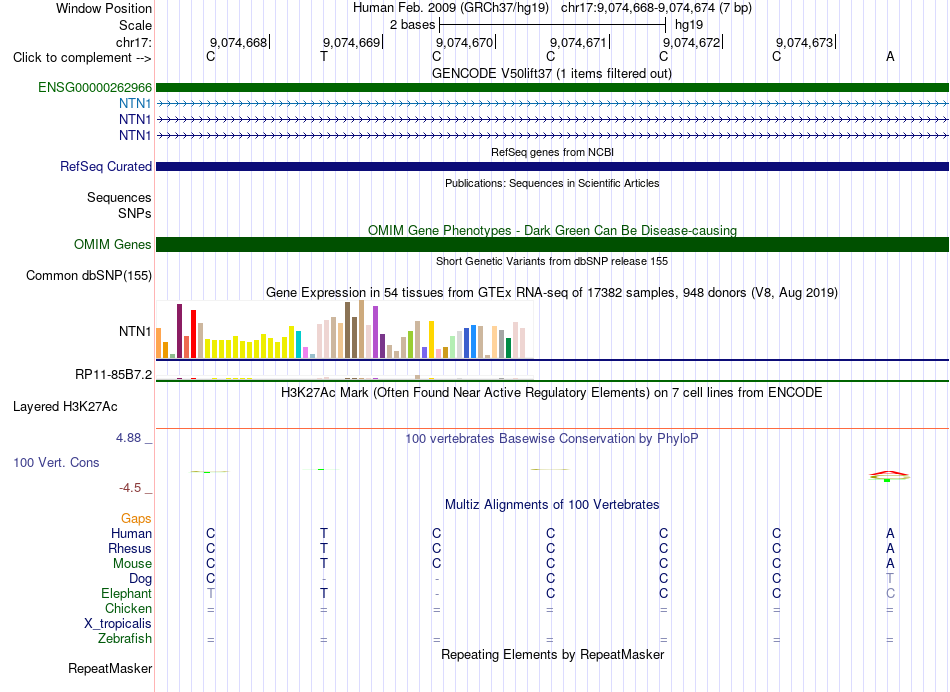Open the PhyloP Basewise Conservation title

(x=552, y=438)
